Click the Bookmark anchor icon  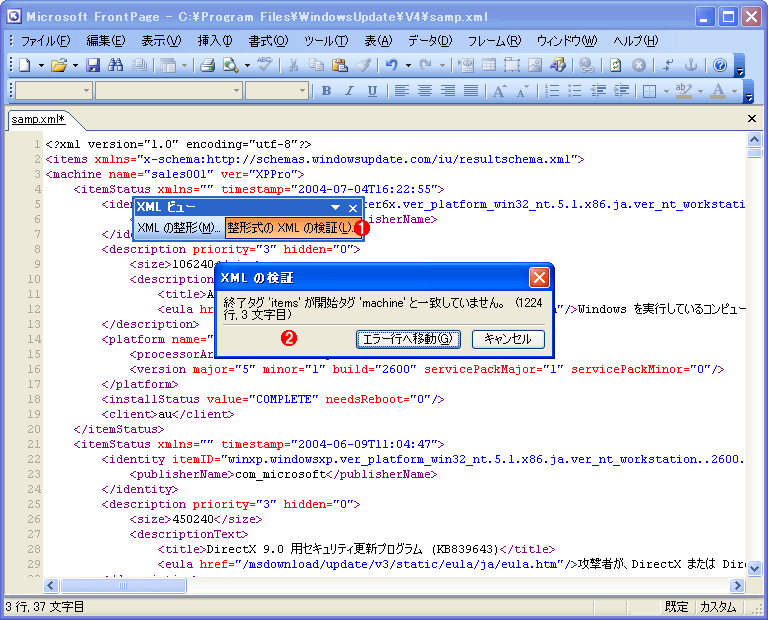click(x=691, y=65)
